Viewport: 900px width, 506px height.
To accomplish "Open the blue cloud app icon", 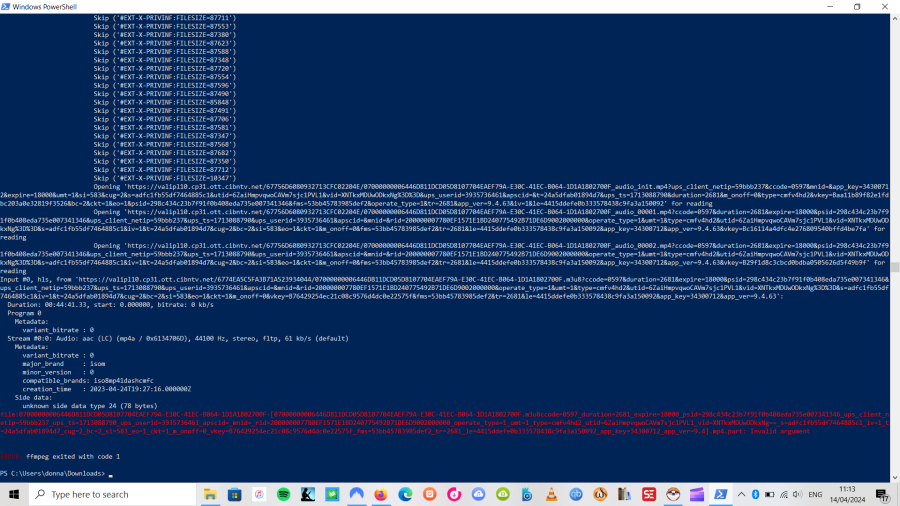I will point(478,494).
